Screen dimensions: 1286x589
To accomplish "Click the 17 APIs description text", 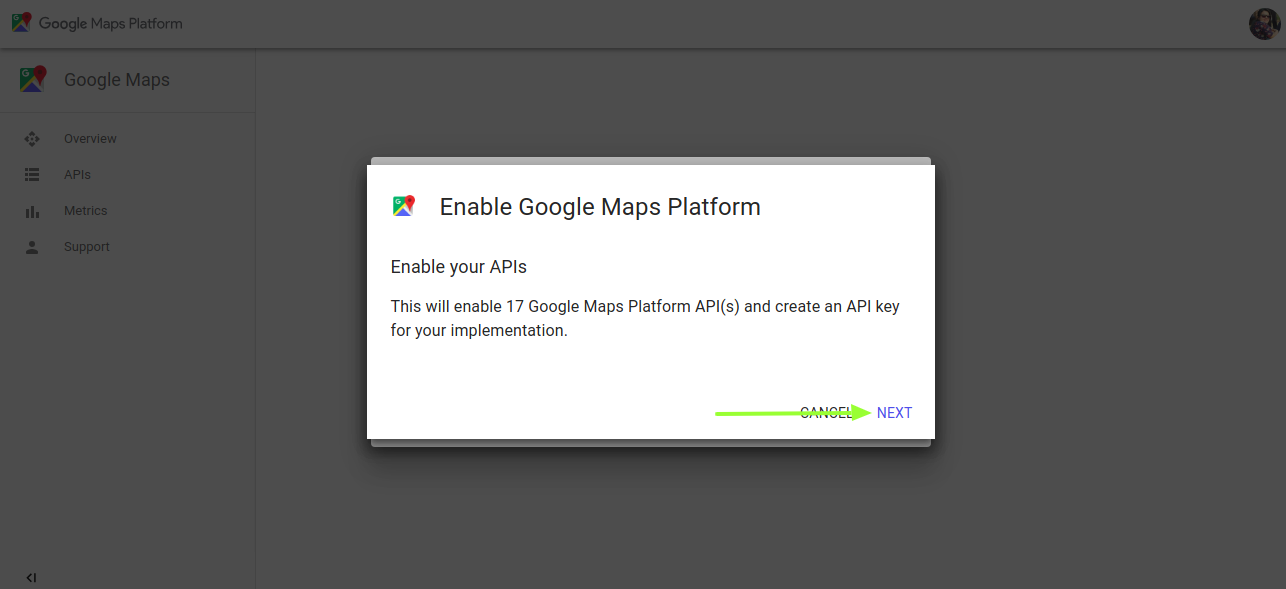I will pos(645,318).
